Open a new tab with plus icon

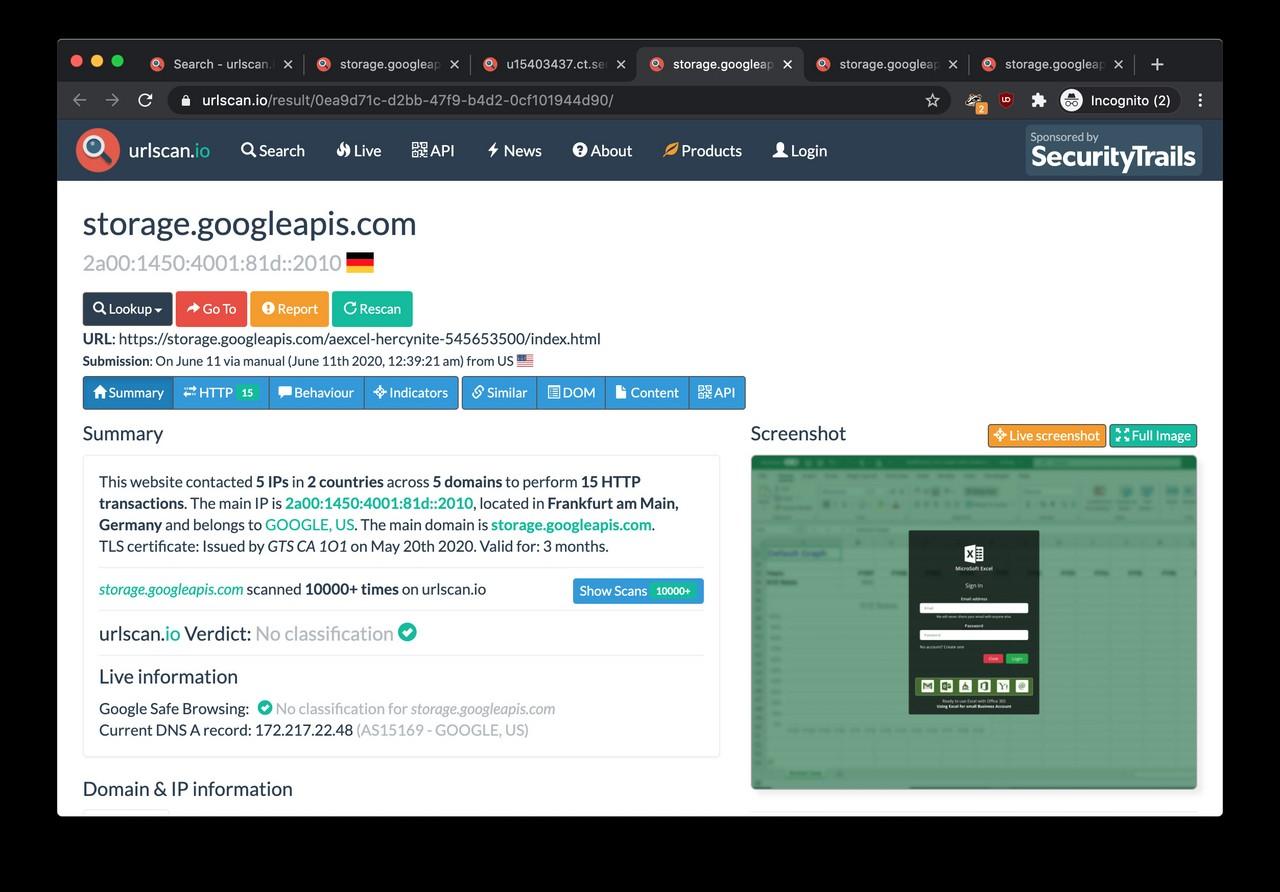pos(1157,64)
